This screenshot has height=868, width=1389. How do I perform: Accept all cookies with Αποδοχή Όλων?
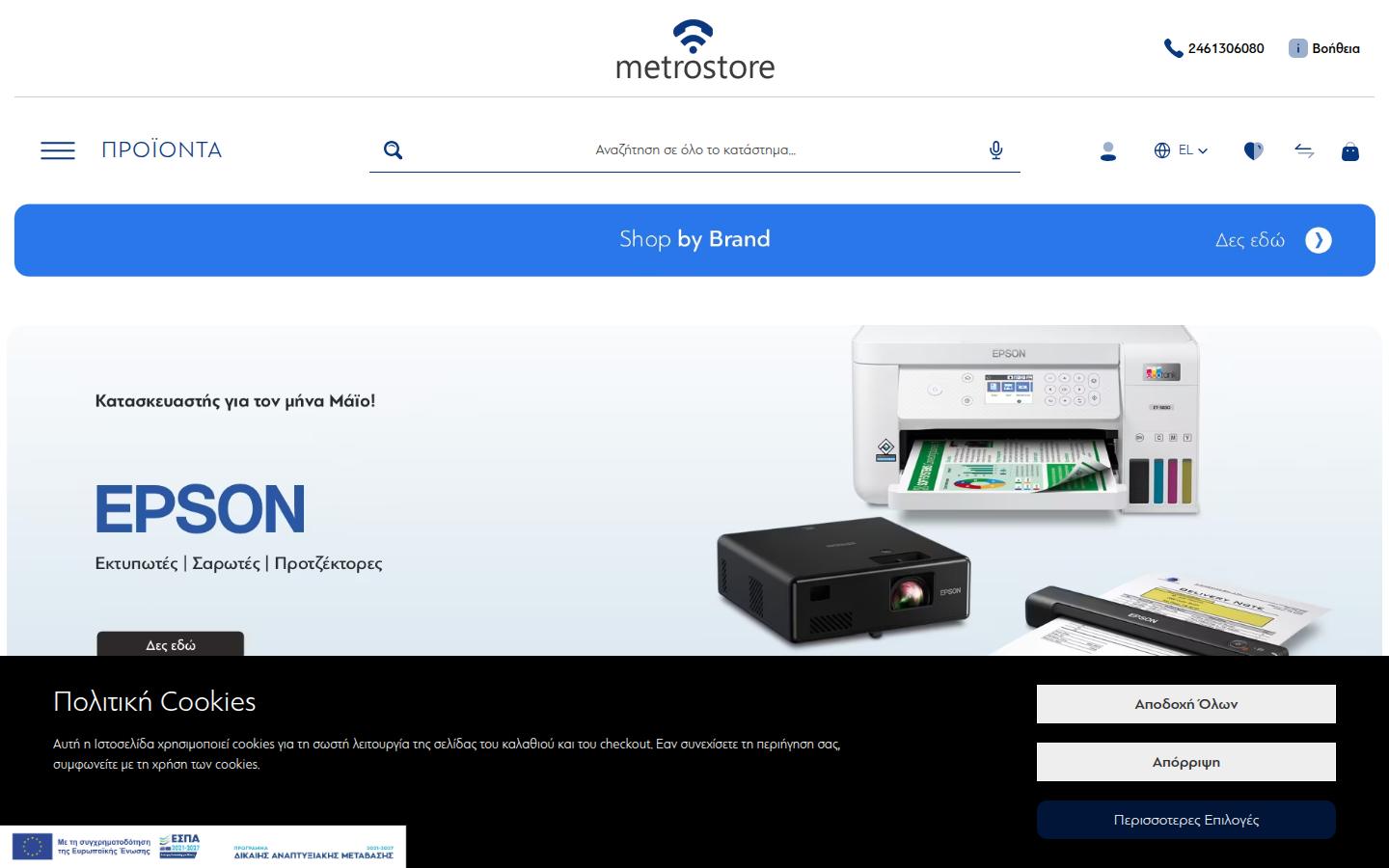1186,704
